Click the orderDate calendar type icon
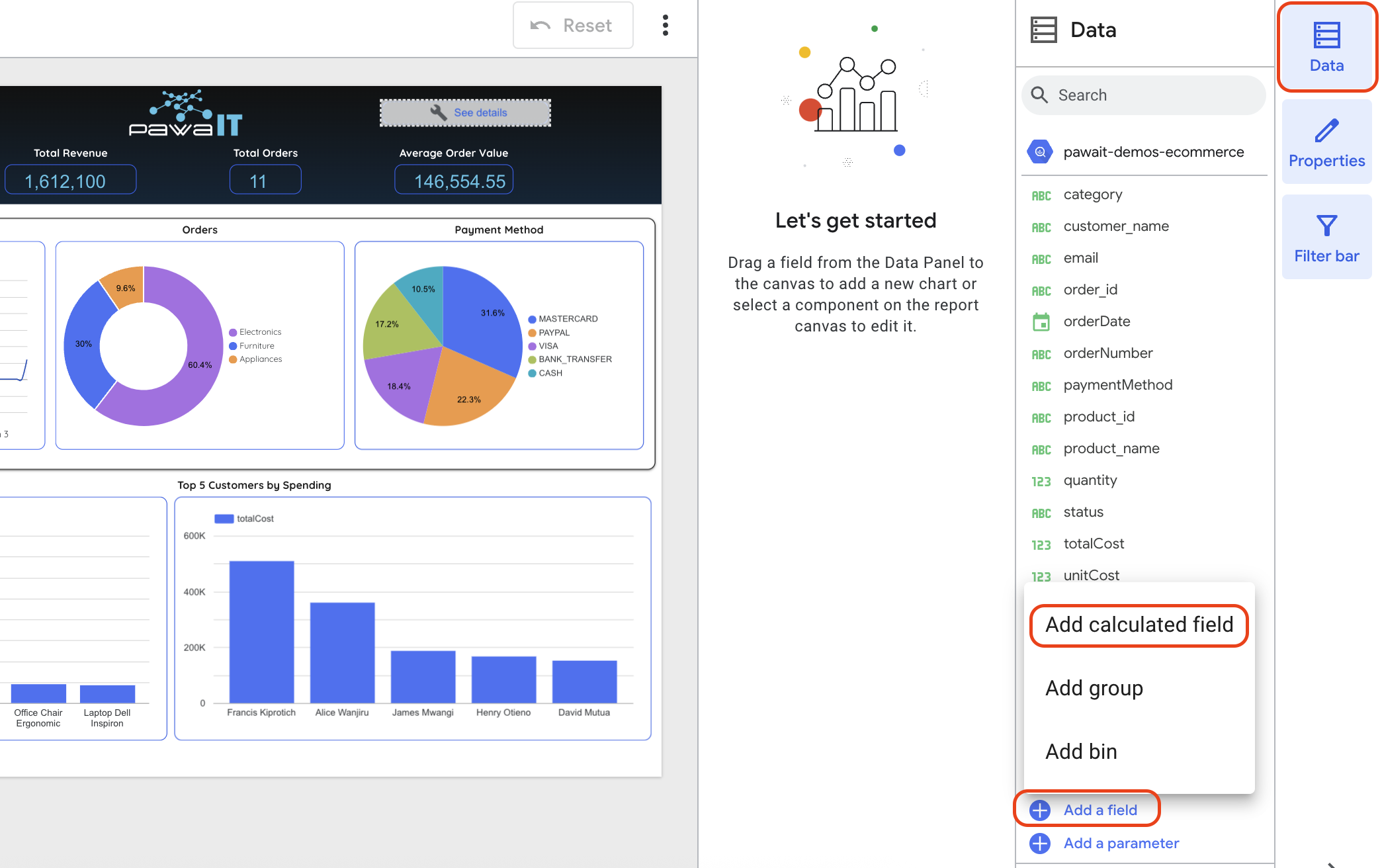 (x=1041, y=322)
